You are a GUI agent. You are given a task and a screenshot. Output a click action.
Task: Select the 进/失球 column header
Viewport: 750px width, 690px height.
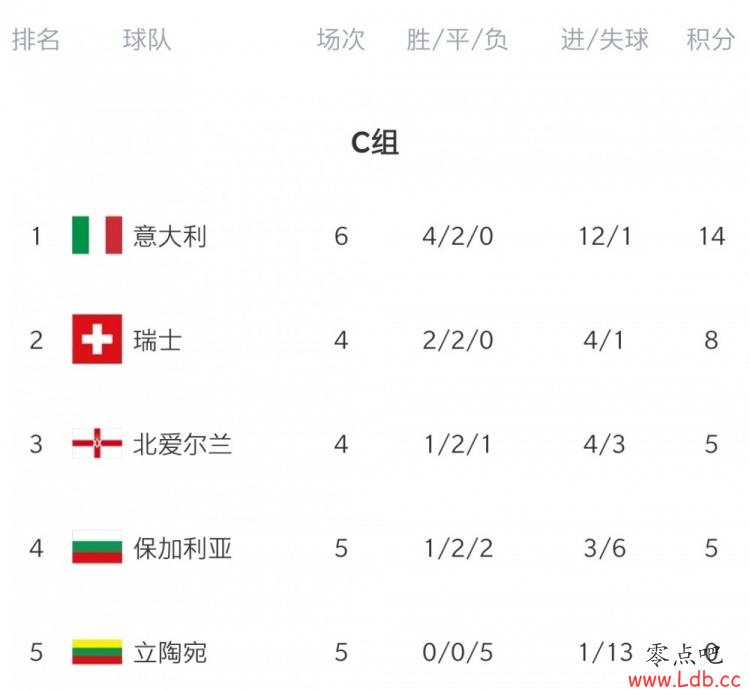[605, 39]
